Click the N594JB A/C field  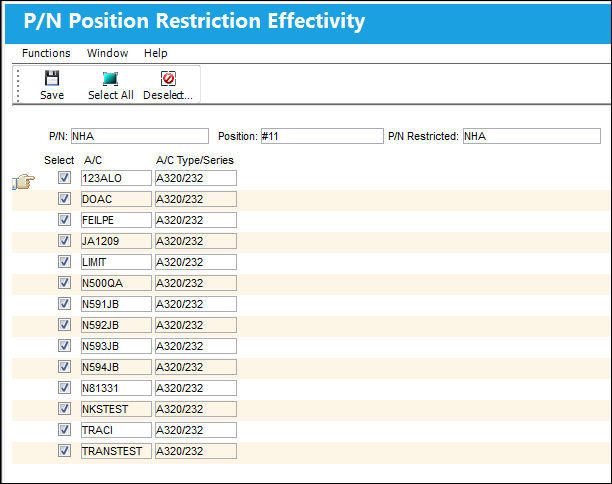point(116,367)
